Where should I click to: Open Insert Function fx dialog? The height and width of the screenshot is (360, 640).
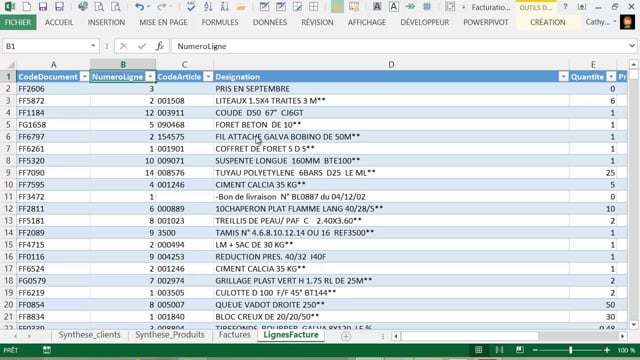(x=160, y=46)
